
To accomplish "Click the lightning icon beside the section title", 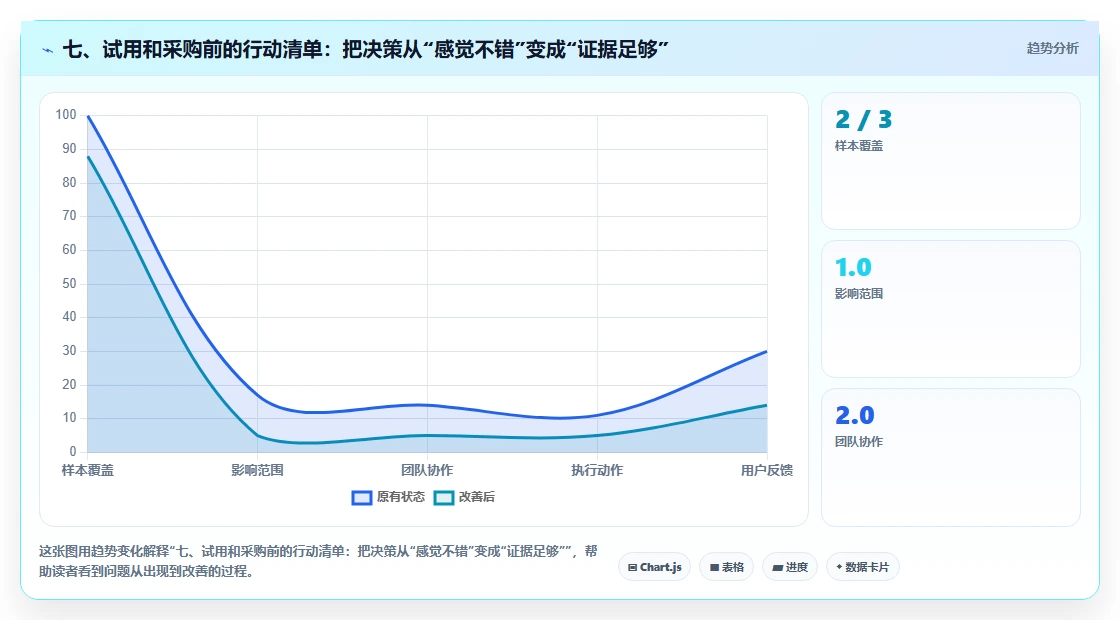I will point(48,50).
